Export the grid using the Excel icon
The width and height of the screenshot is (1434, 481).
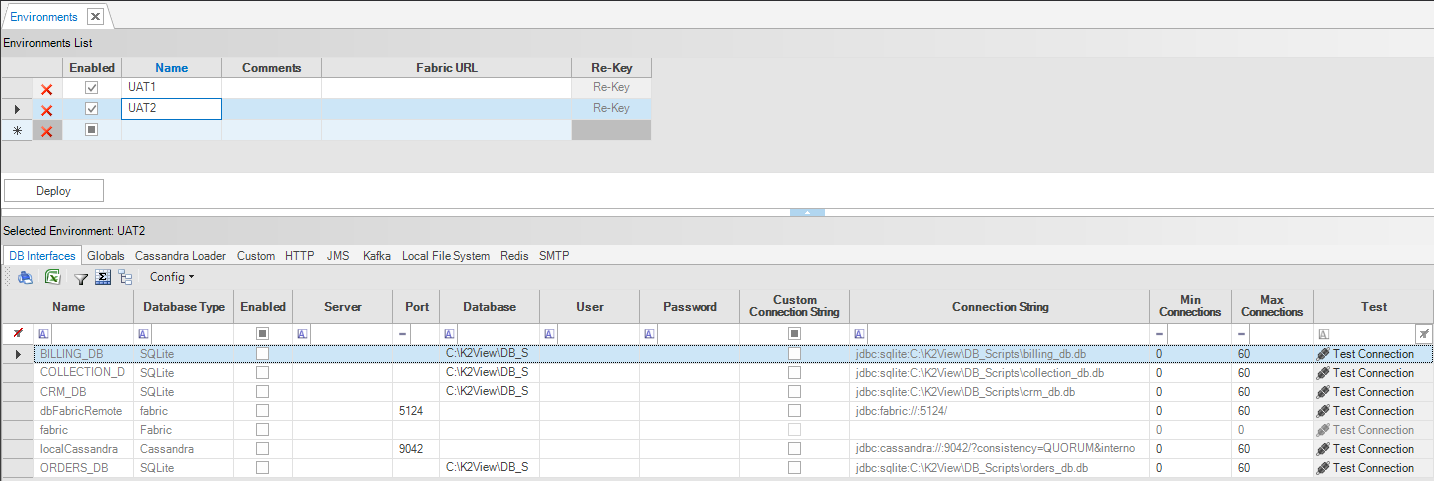coord(52,278)
